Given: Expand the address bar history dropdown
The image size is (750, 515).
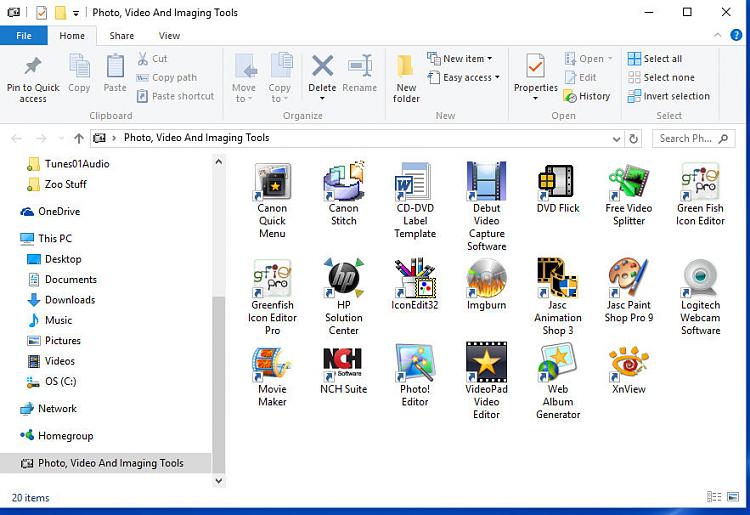Looking at the screenshot, I should coord(616,139).
